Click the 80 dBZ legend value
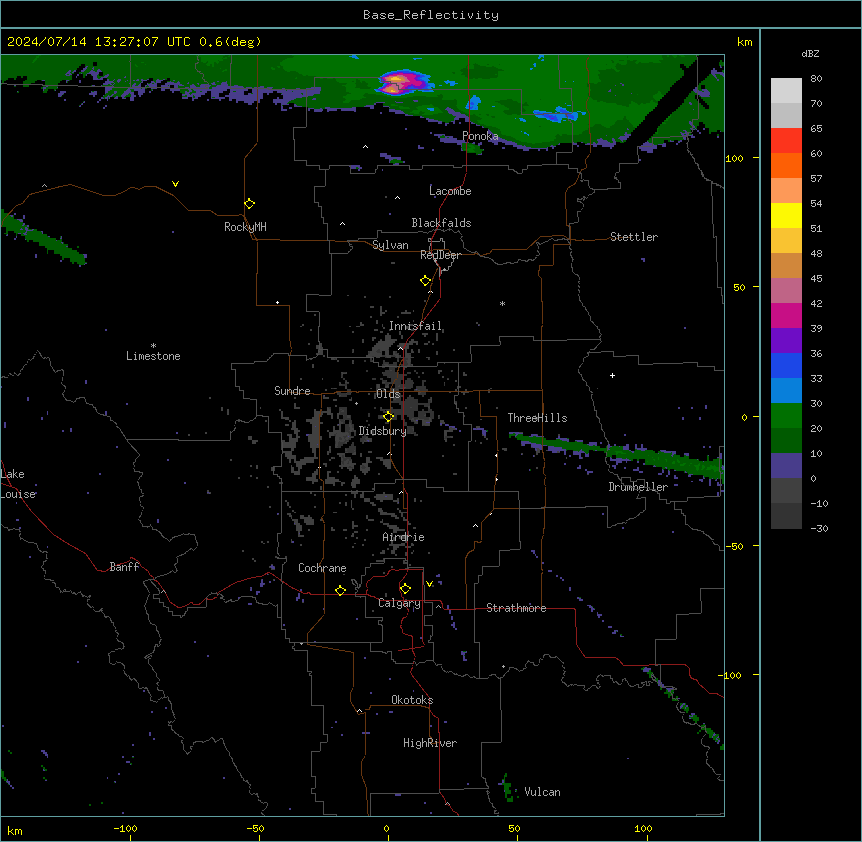The image size is (862, 842). (816, 79)
